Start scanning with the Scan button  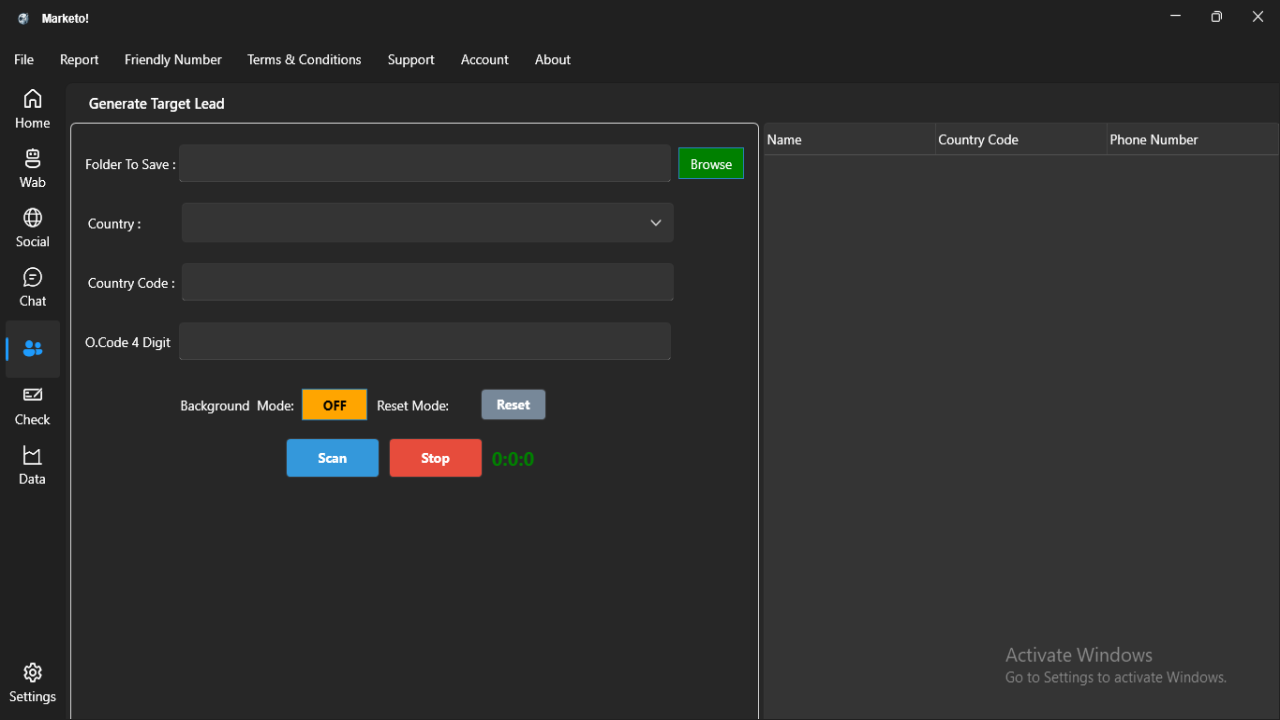coord(332,457)
